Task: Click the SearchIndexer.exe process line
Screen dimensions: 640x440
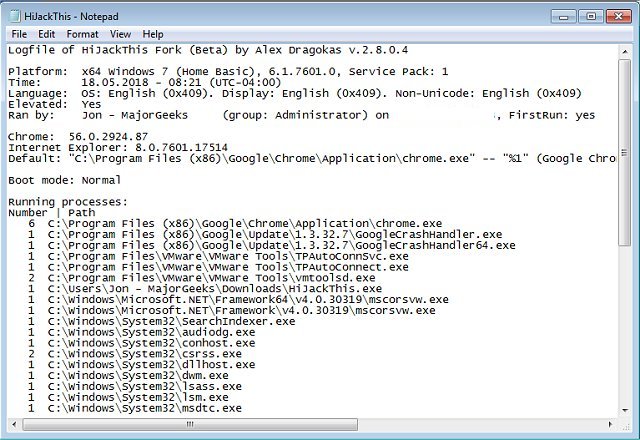Action: tap(162, 321)
